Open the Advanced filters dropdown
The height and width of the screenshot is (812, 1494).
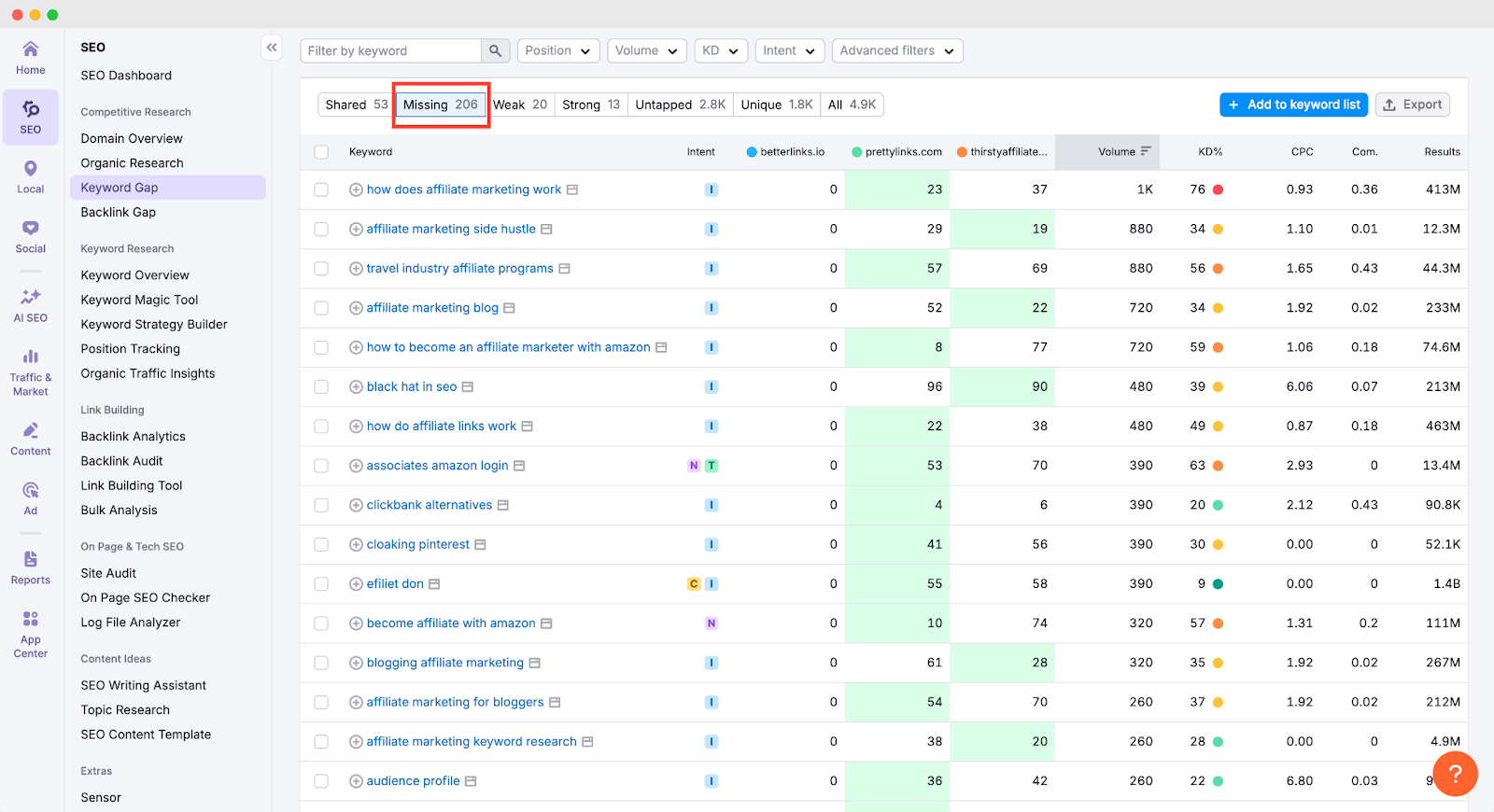tap(896, 50)
